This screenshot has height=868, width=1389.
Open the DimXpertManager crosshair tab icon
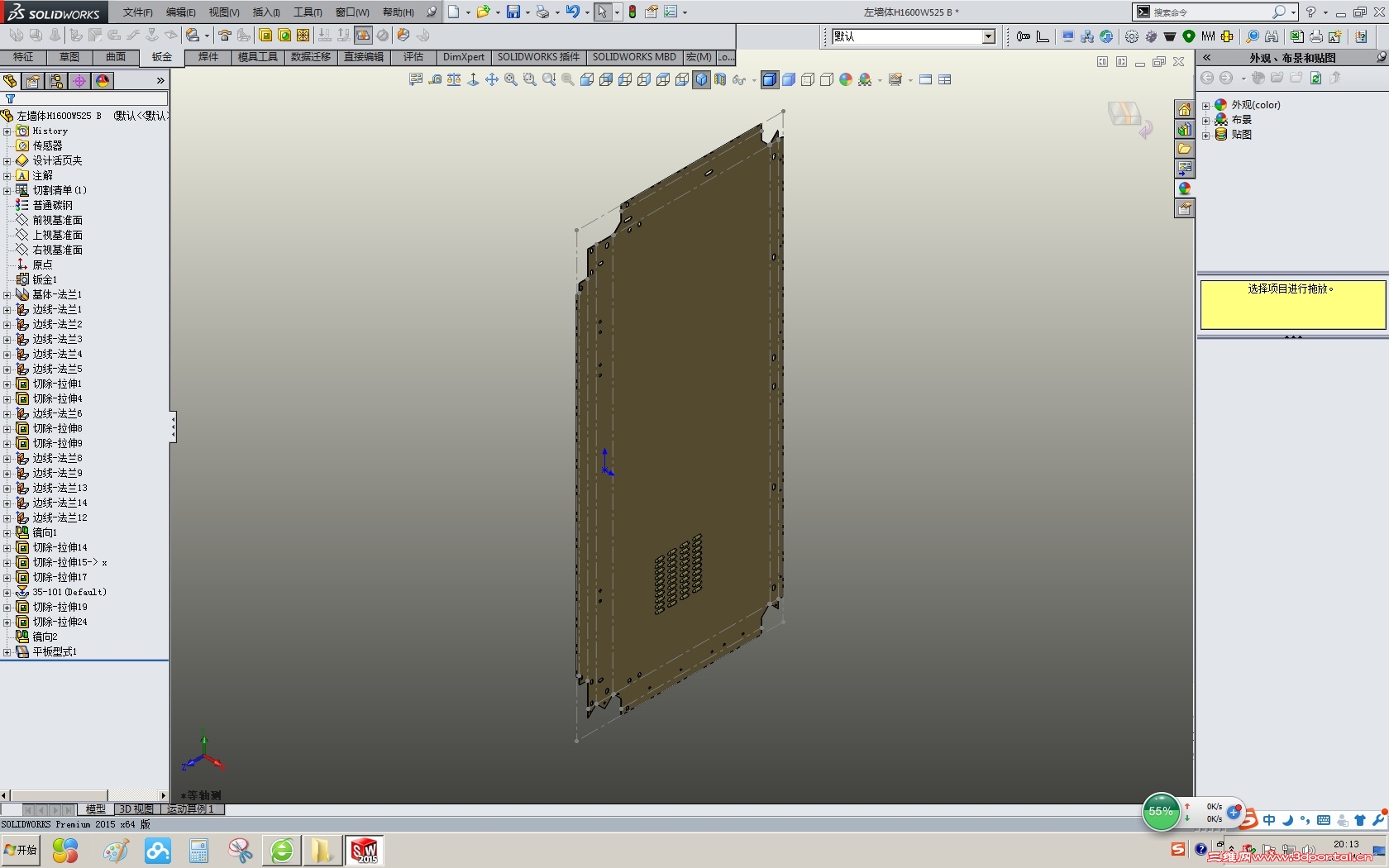point(79,80)
